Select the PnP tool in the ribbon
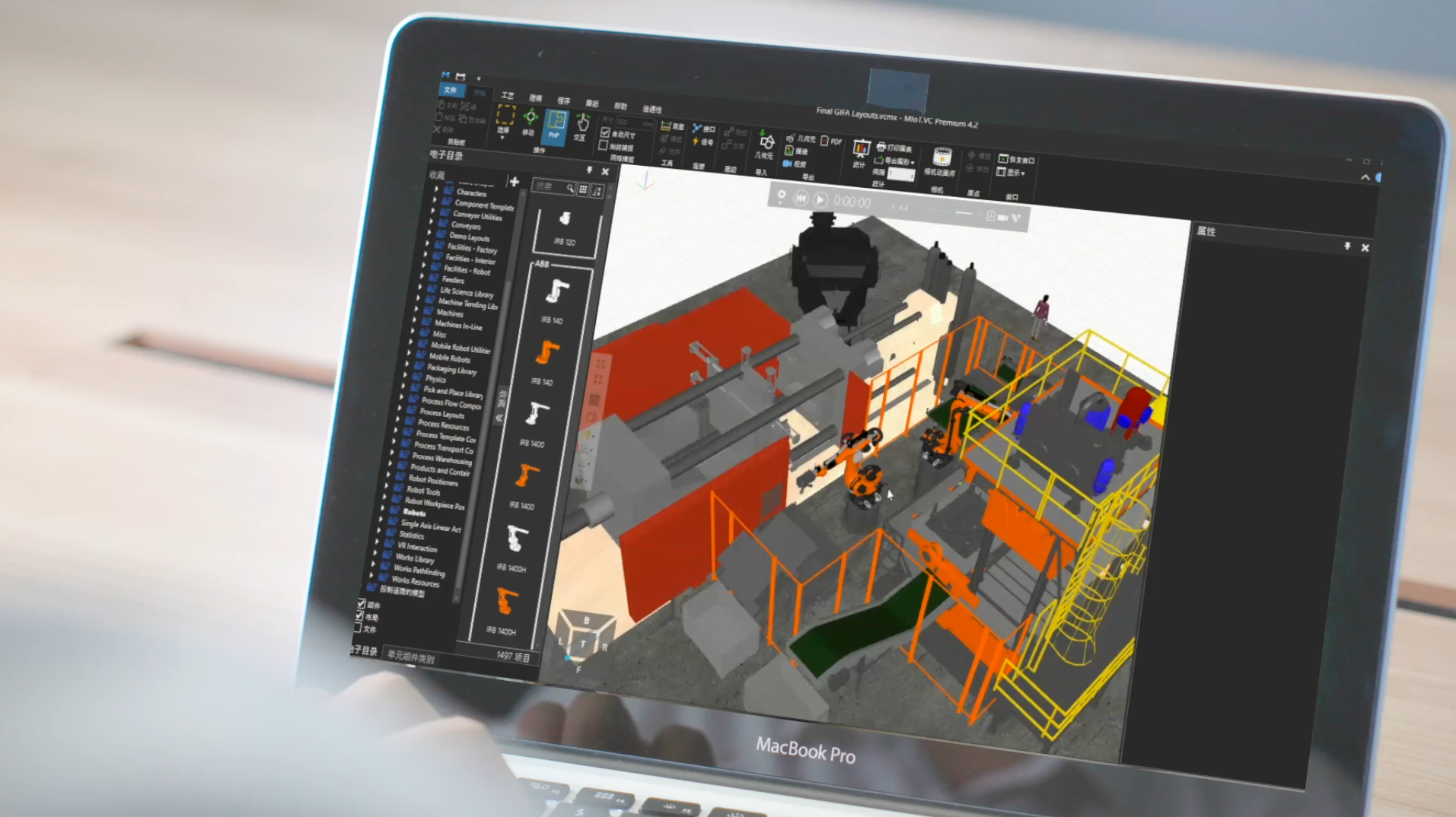 point(556,125)
